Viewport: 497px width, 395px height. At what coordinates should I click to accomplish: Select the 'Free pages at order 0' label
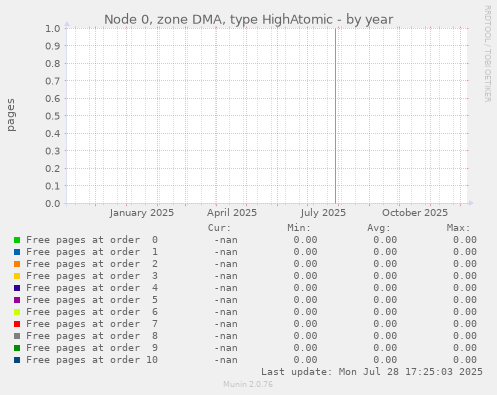click(92, 240)
